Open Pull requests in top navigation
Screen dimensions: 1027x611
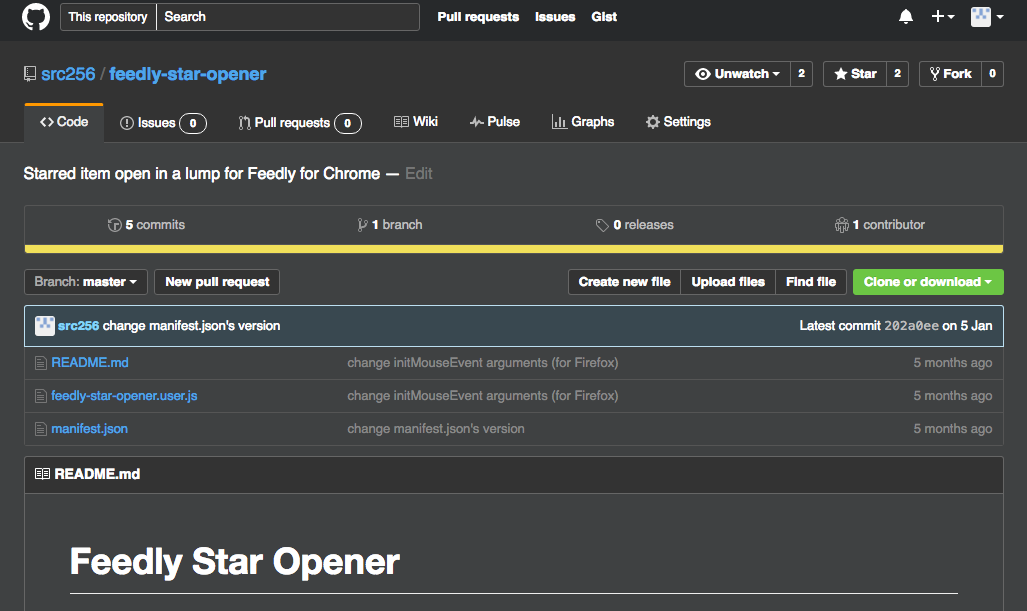click(478, 16)
